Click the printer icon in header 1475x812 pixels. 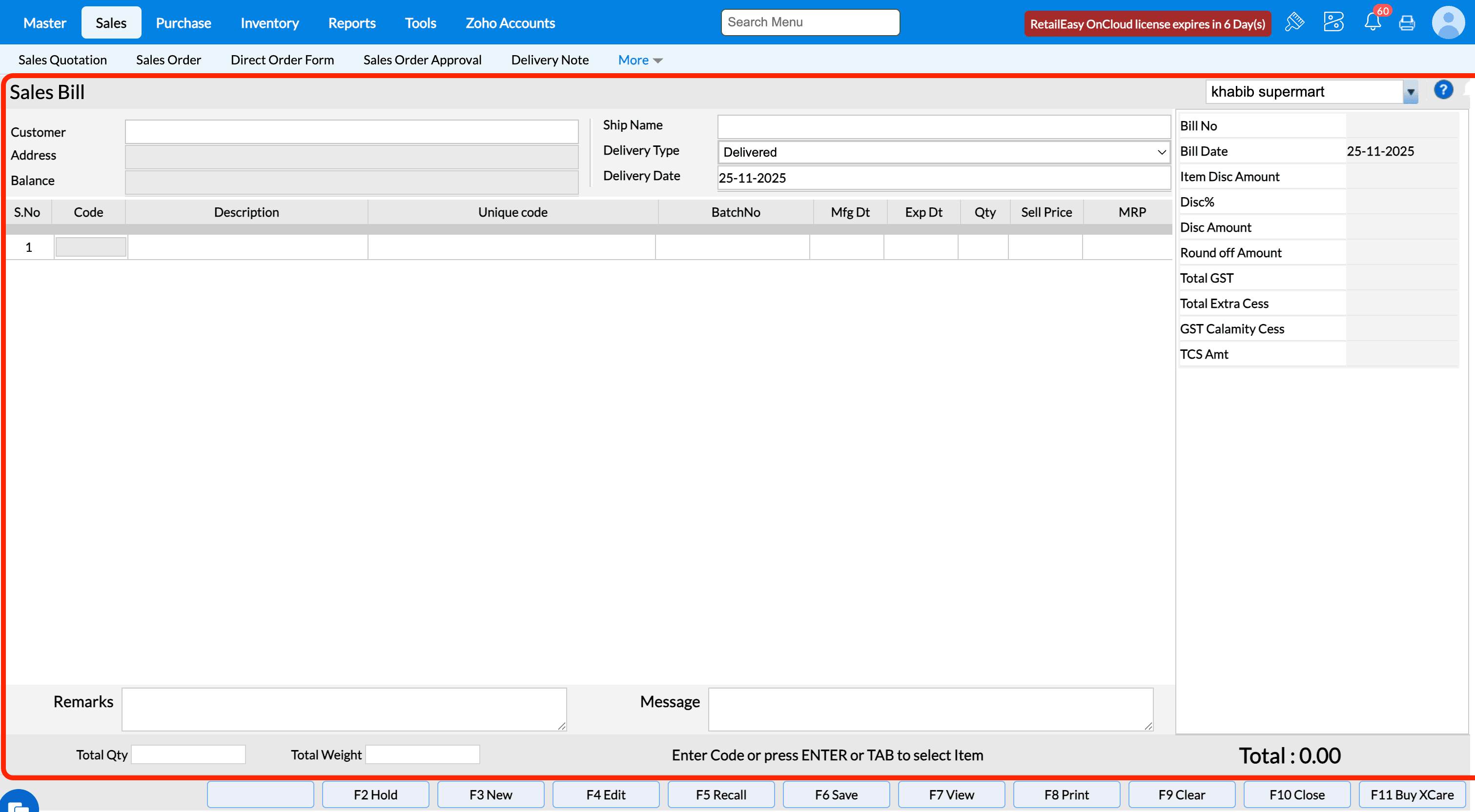(1407, 23)
